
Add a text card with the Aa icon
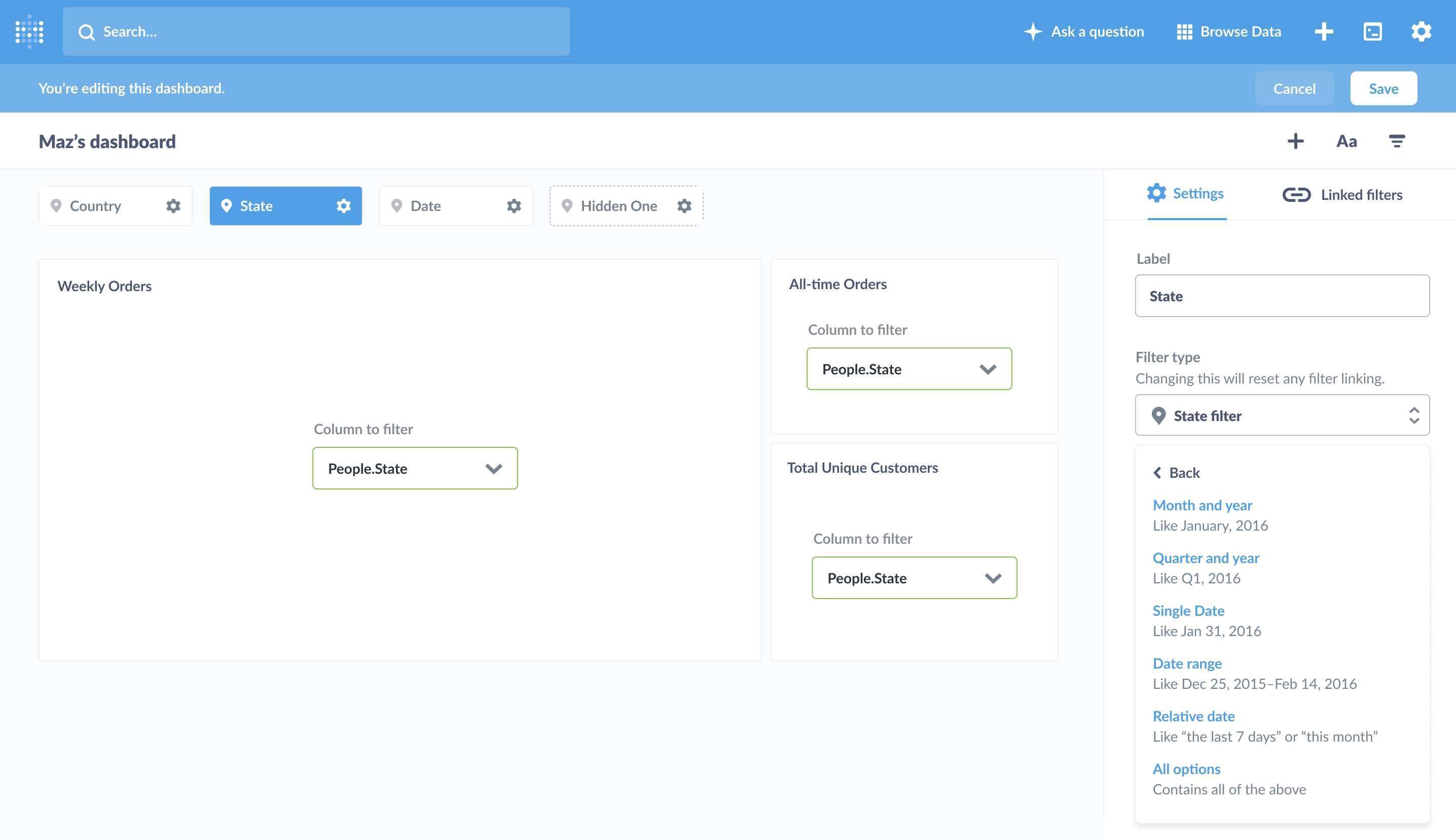tap(1346, 141)
